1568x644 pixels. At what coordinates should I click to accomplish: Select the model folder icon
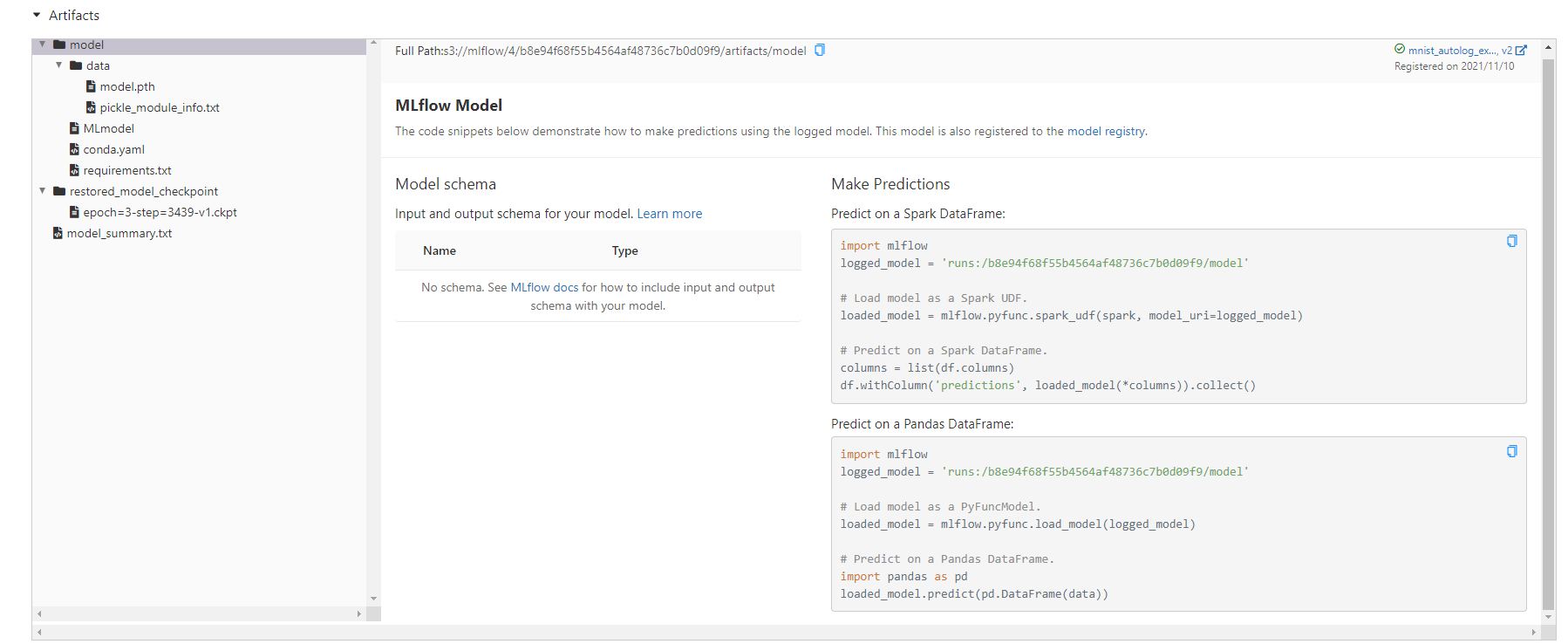[x=59, y=45]
